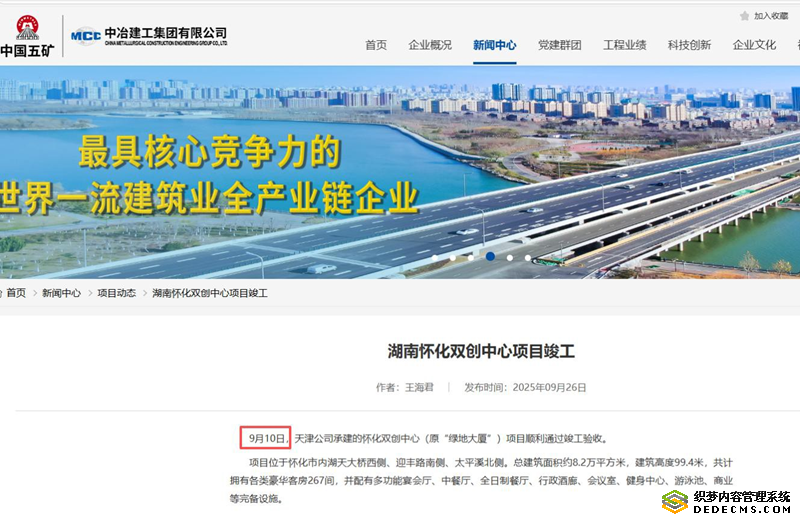
Task: Switch to 新闻中心 in the top navigation
Action: [x=494, y=45]
